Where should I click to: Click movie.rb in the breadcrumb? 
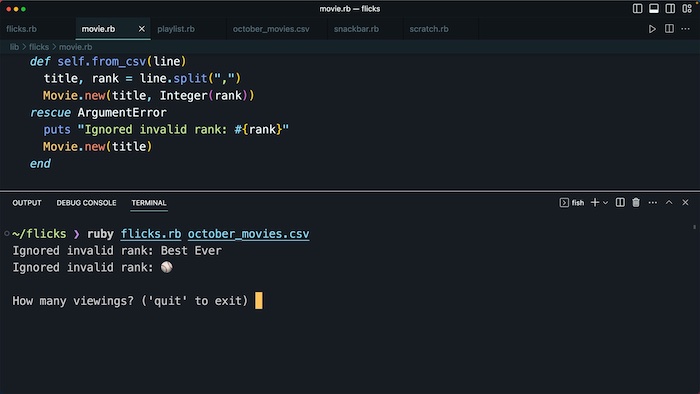(x=75, y=47)
